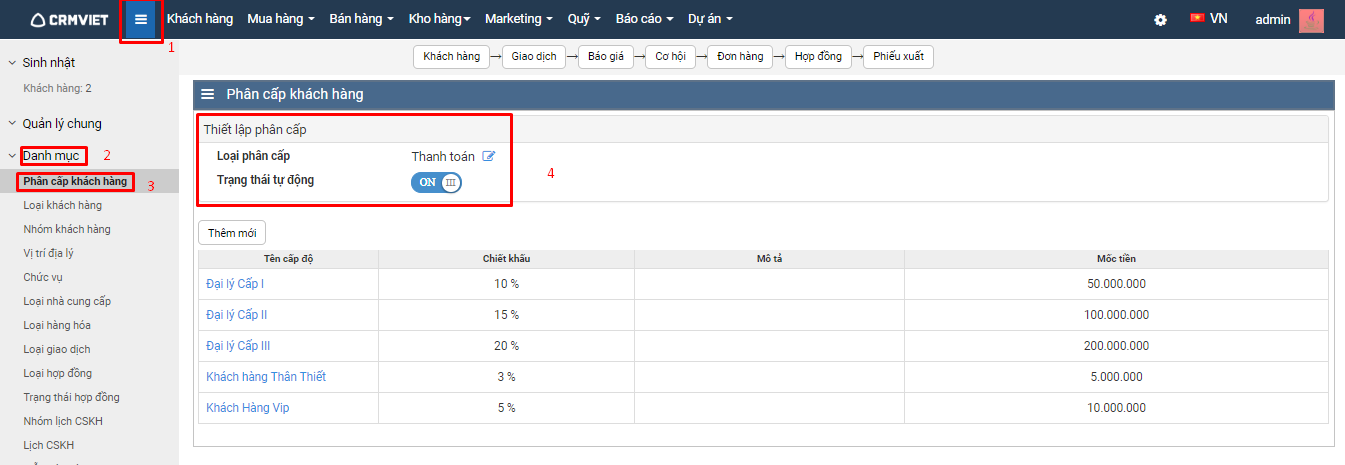Open Khách hàng in top menu bar
This screenshot has height=465, width=1345.
point(199,19)
